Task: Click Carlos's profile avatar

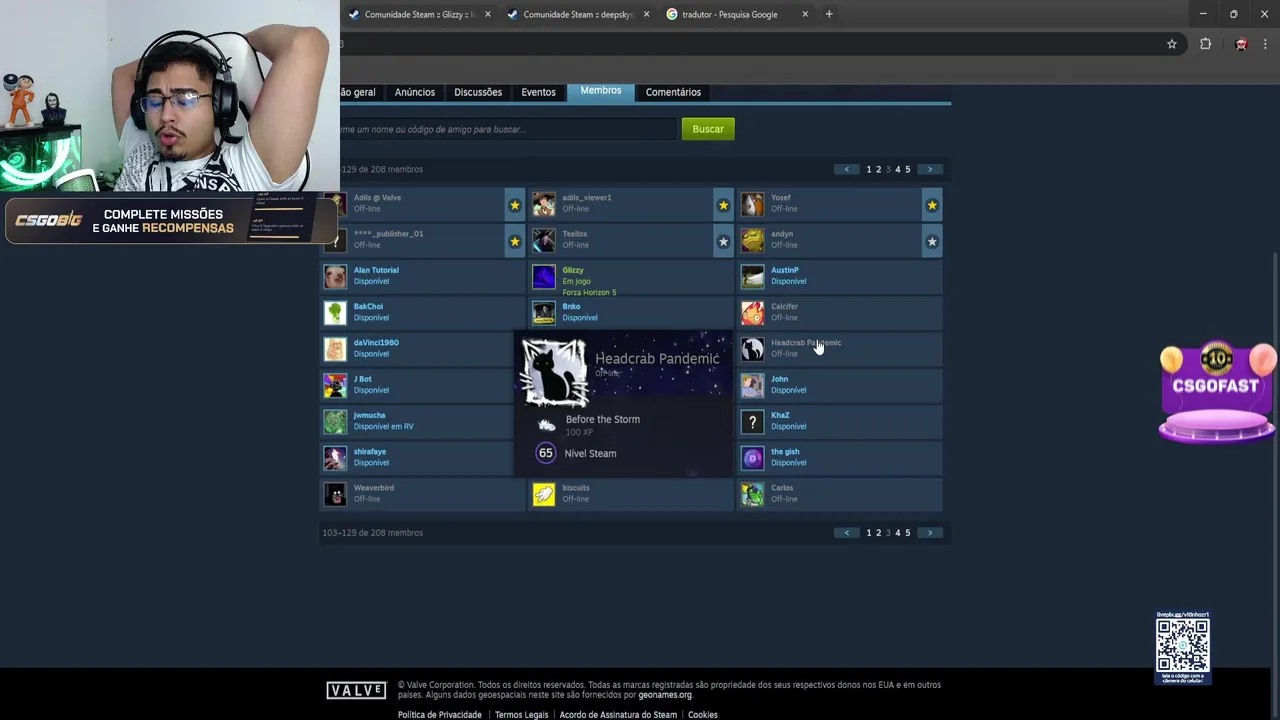Action: click(x=753, y=494)
